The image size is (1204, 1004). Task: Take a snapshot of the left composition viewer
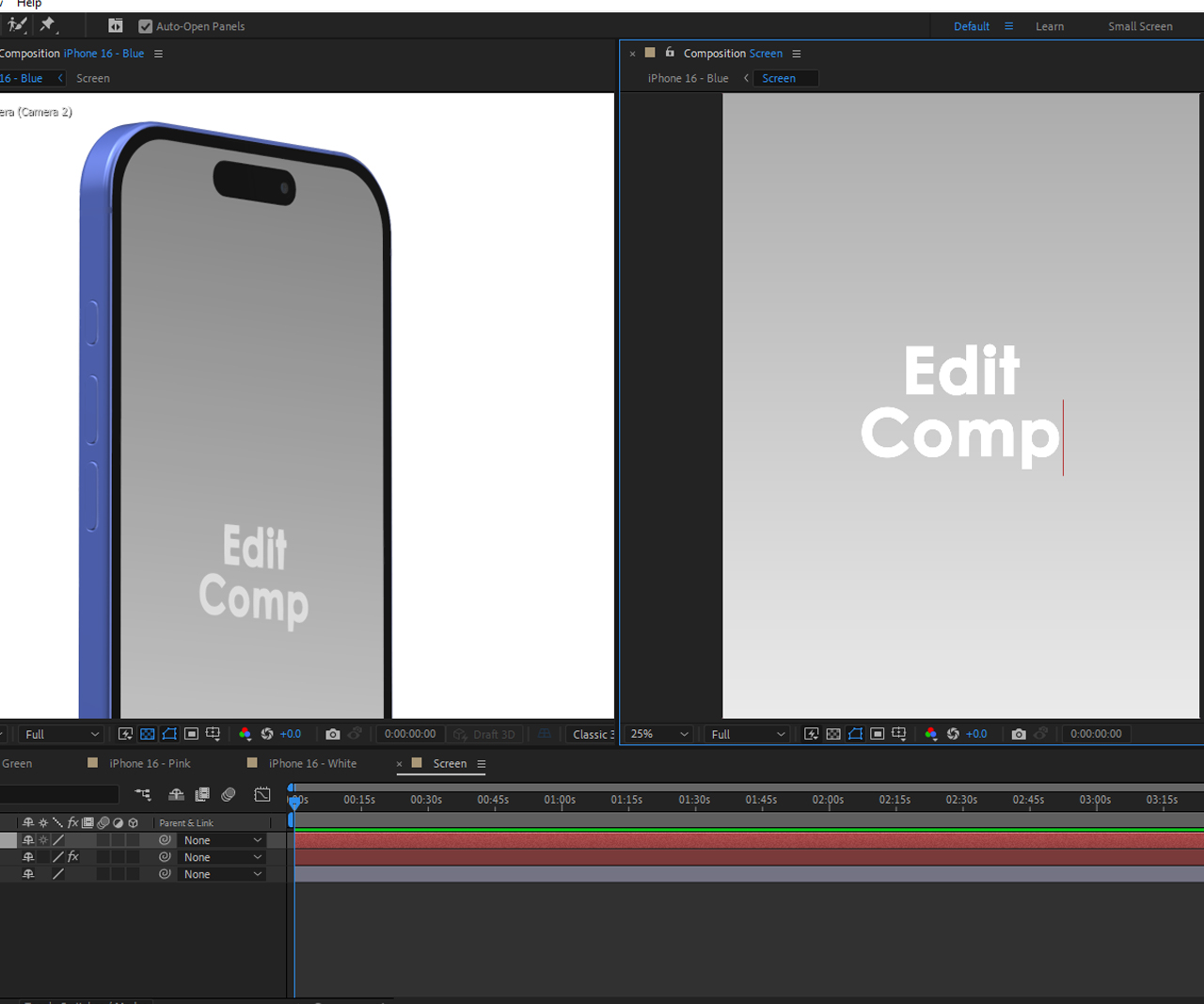[332, 734]
